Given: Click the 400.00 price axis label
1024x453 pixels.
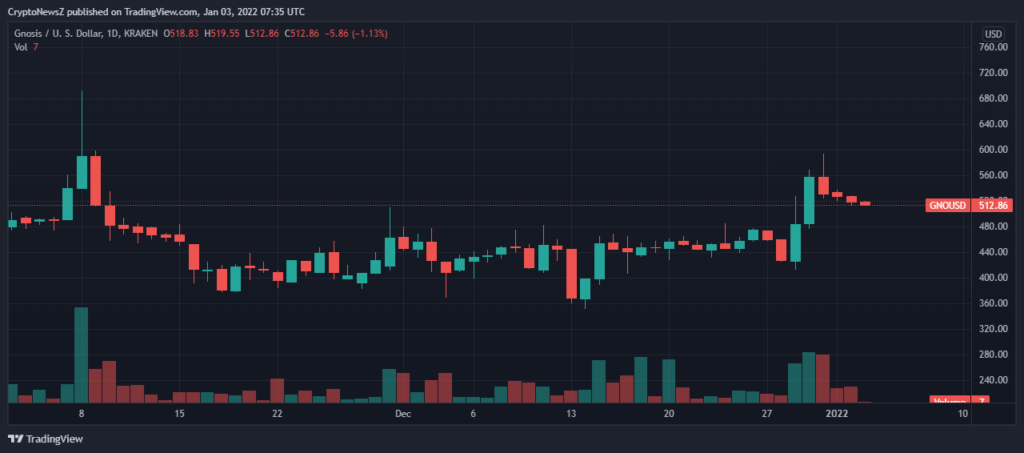Looking at the screenshot, I should [x=993, y=278].
